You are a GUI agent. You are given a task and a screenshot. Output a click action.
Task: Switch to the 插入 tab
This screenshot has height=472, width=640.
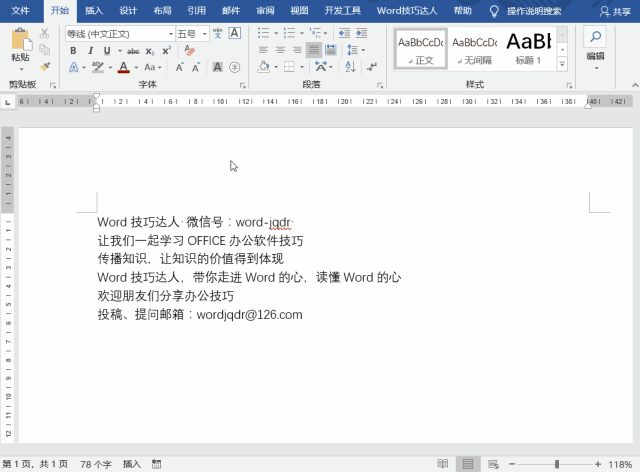click(x=94, y=11)
